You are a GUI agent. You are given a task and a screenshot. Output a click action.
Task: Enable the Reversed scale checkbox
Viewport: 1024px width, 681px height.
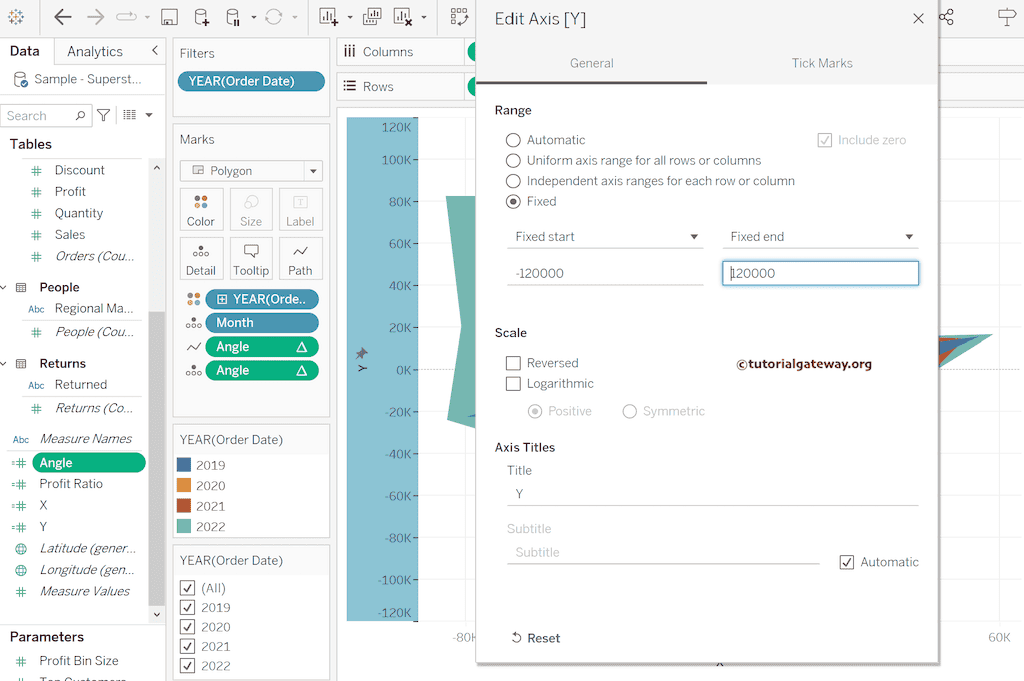(x=513, y=363)
